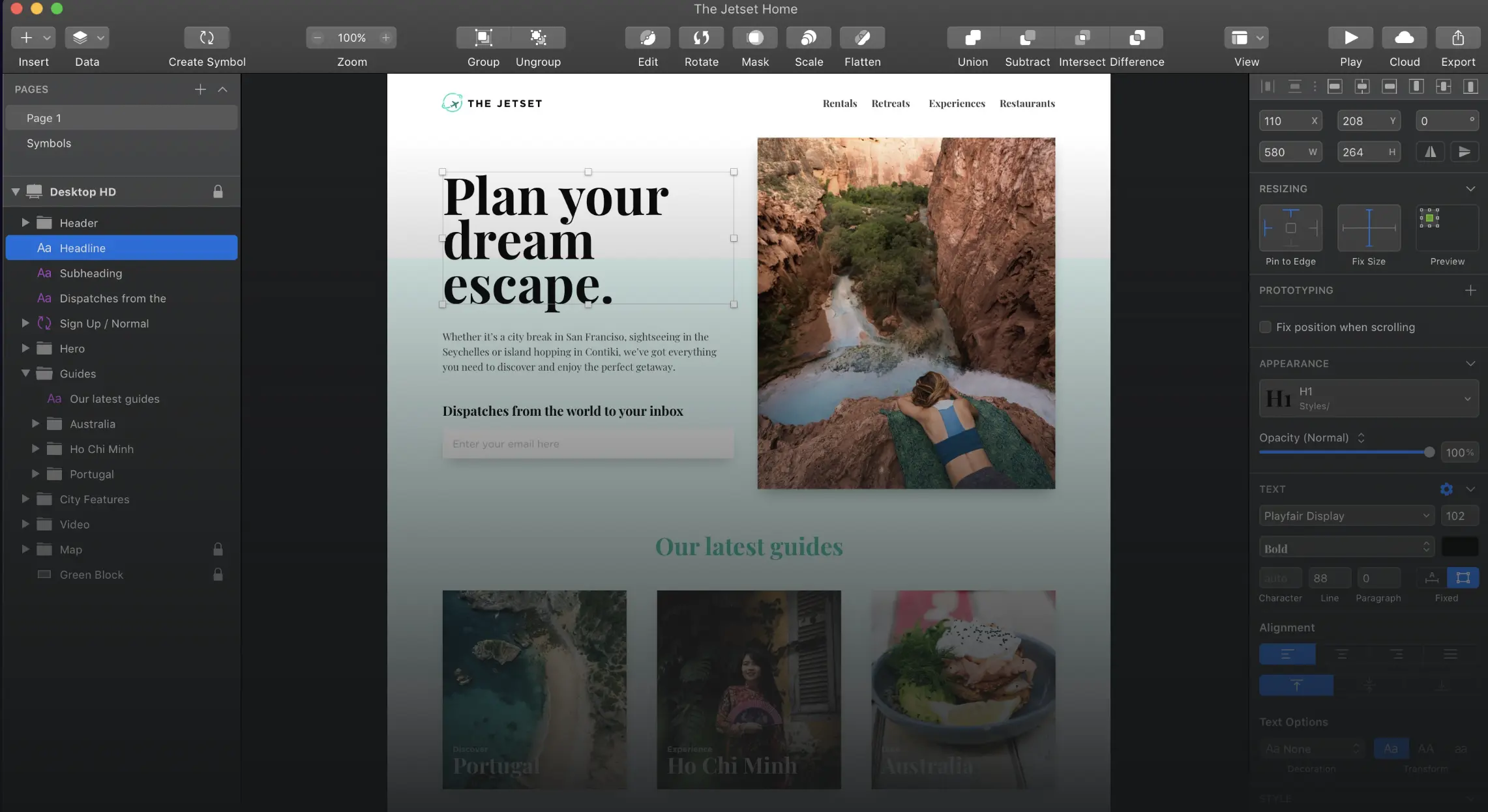Enable Fix position when scrolling checkbox

1266,327
